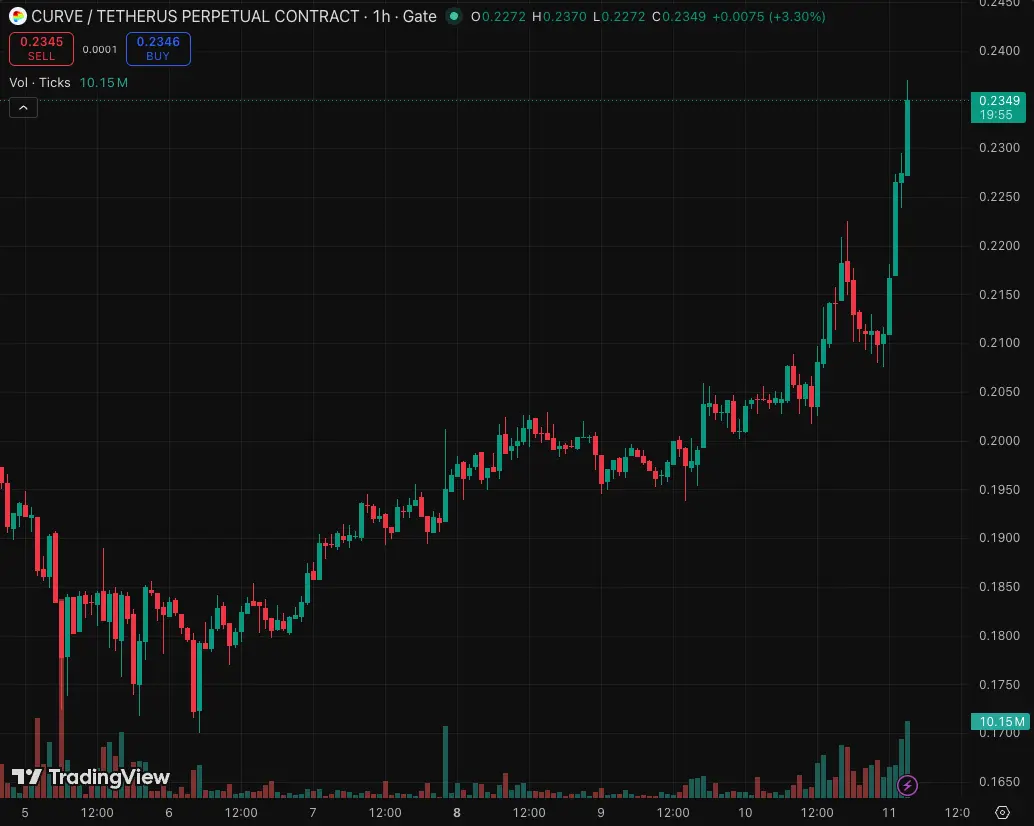Image resolution: width=1034 pixels, height=826 pixels.
Task: Click the 10.15 M volume value
Action: tap(104, 82)
